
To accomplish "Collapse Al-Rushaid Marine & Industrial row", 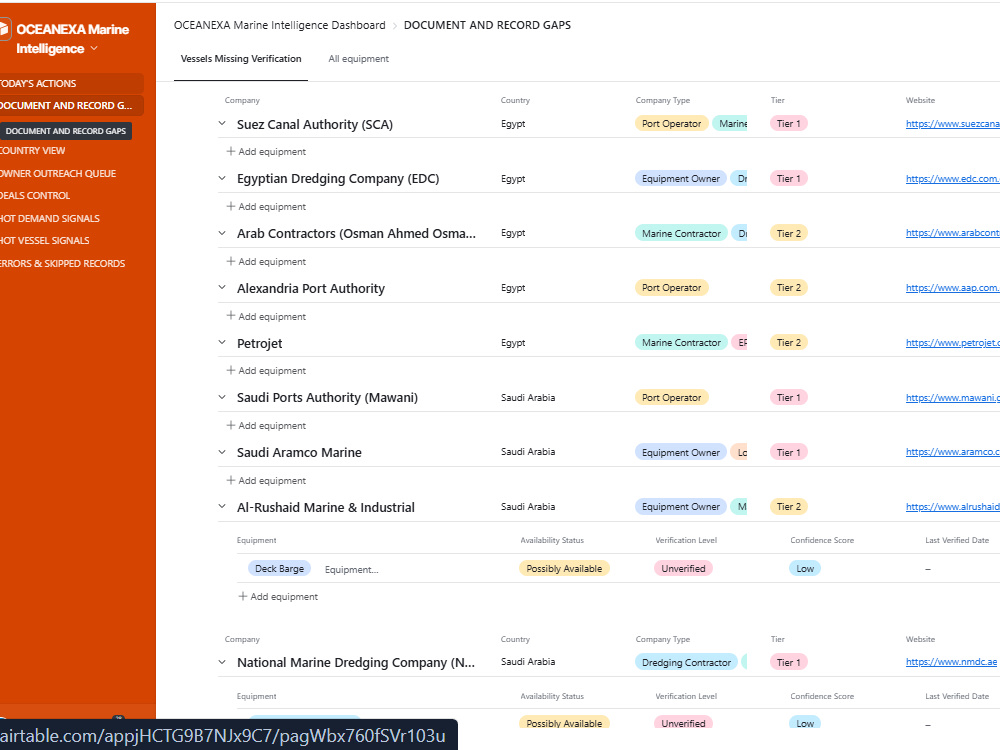I will coord(222,506).
